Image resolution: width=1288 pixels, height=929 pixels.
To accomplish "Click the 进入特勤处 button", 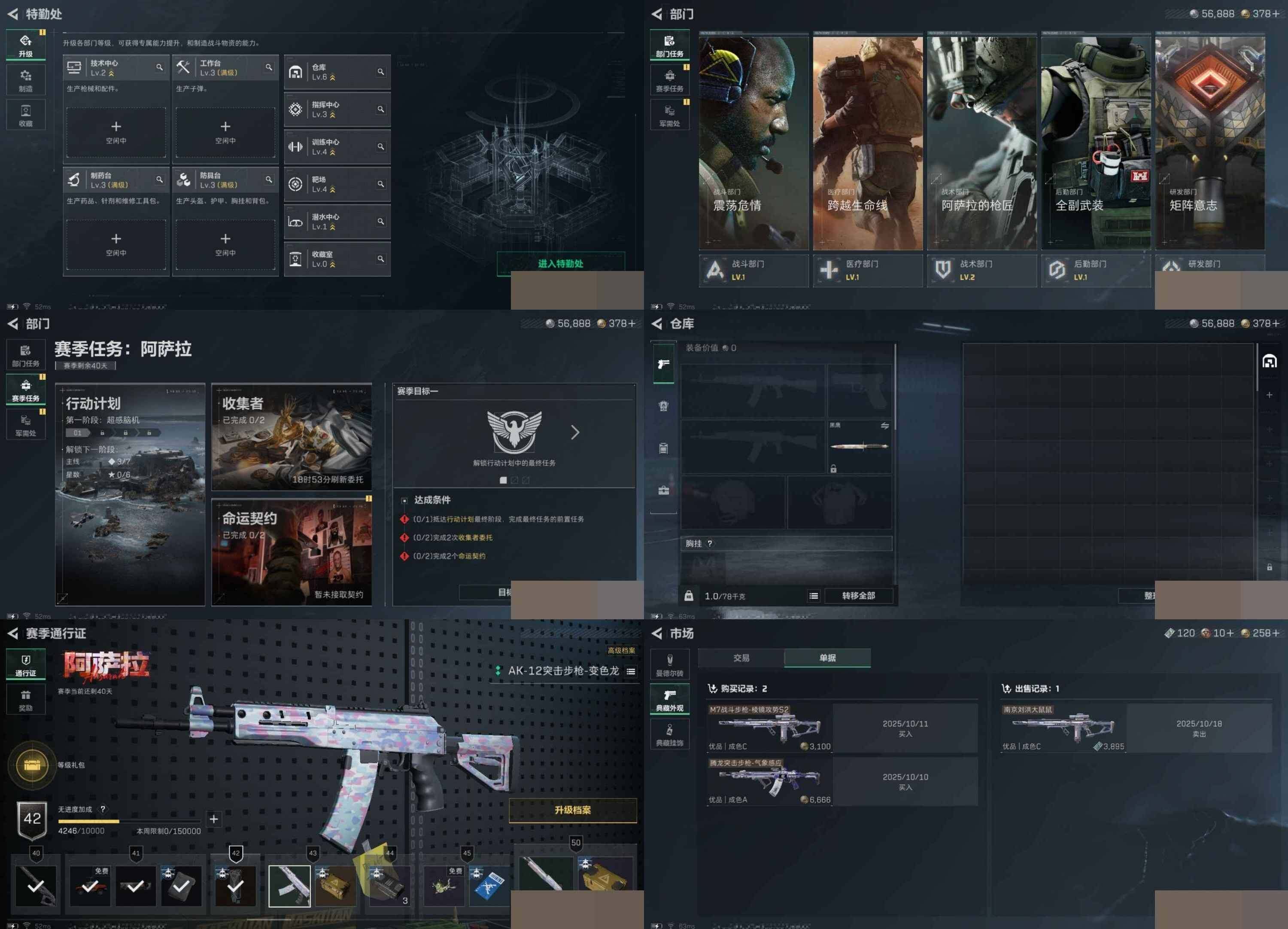I will click(x=560, y=264).
